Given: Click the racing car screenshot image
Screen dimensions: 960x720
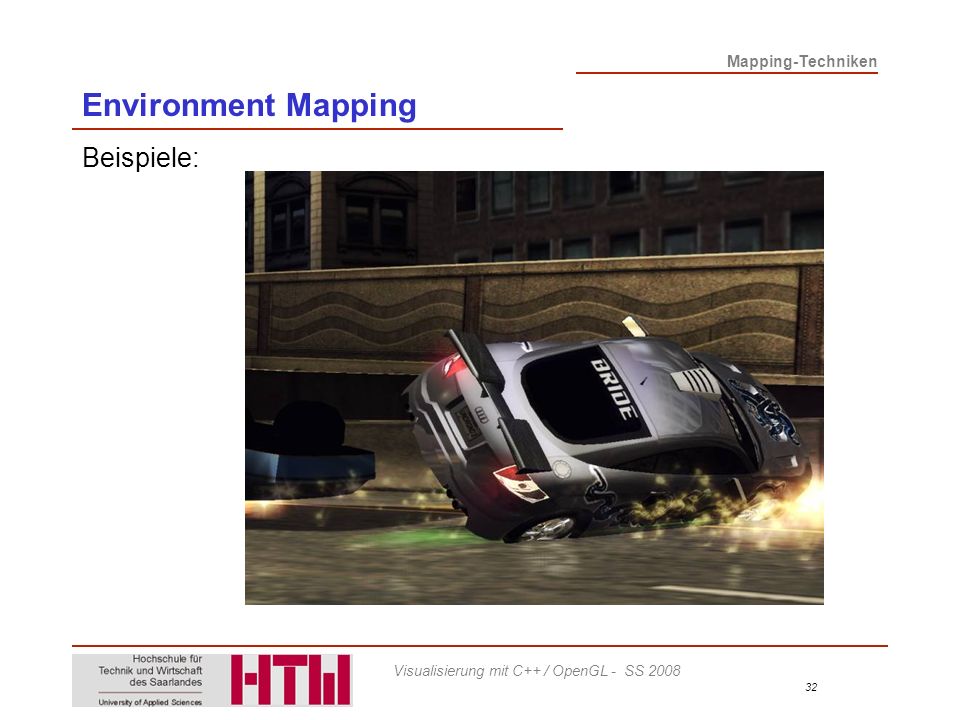Looking at the screenshot, I should [534, 388].
